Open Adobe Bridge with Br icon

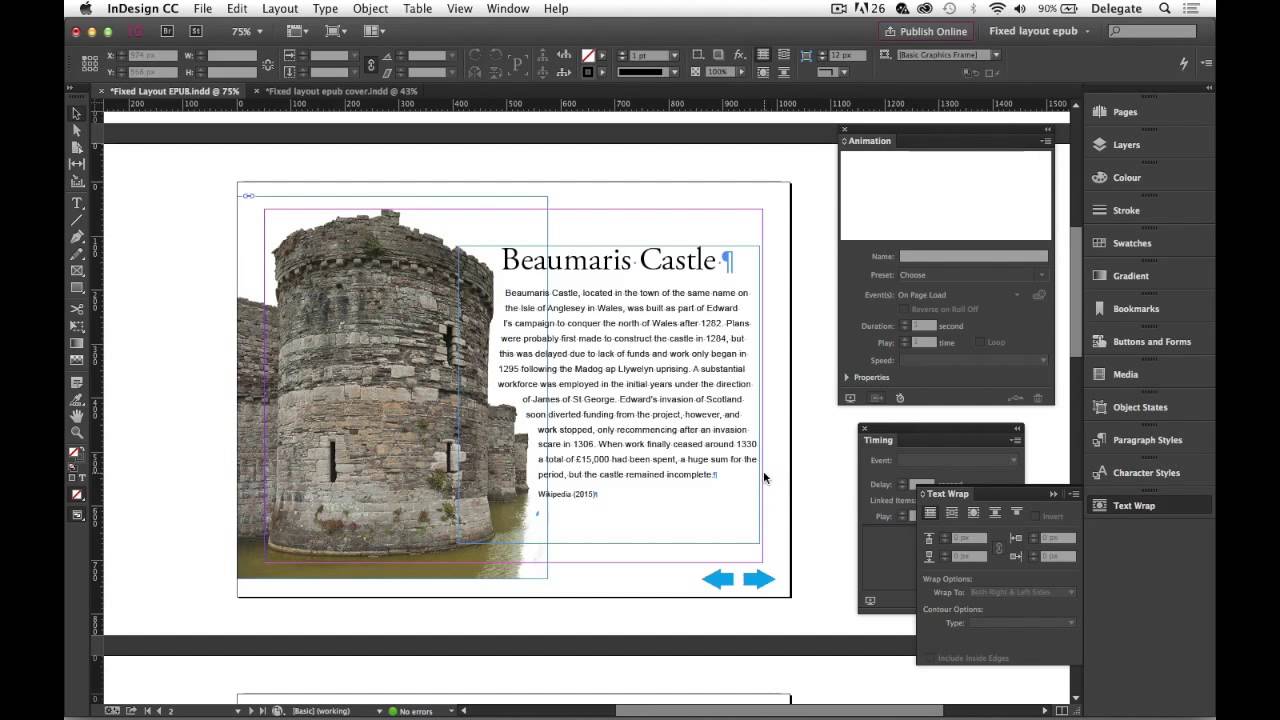point(167,31)
